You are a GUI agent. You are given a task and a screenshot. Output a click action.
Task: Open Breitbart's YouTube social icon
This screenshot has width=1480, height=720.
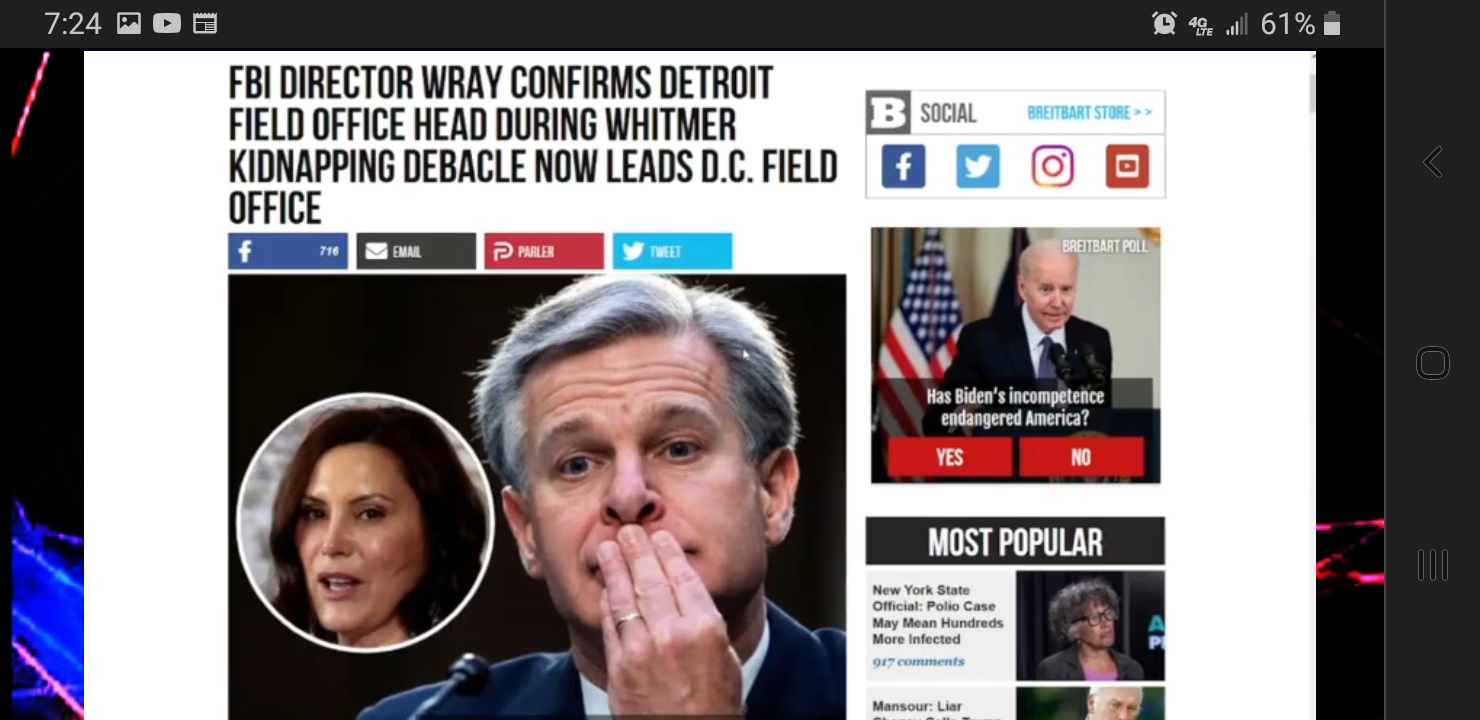point(1127,166)
